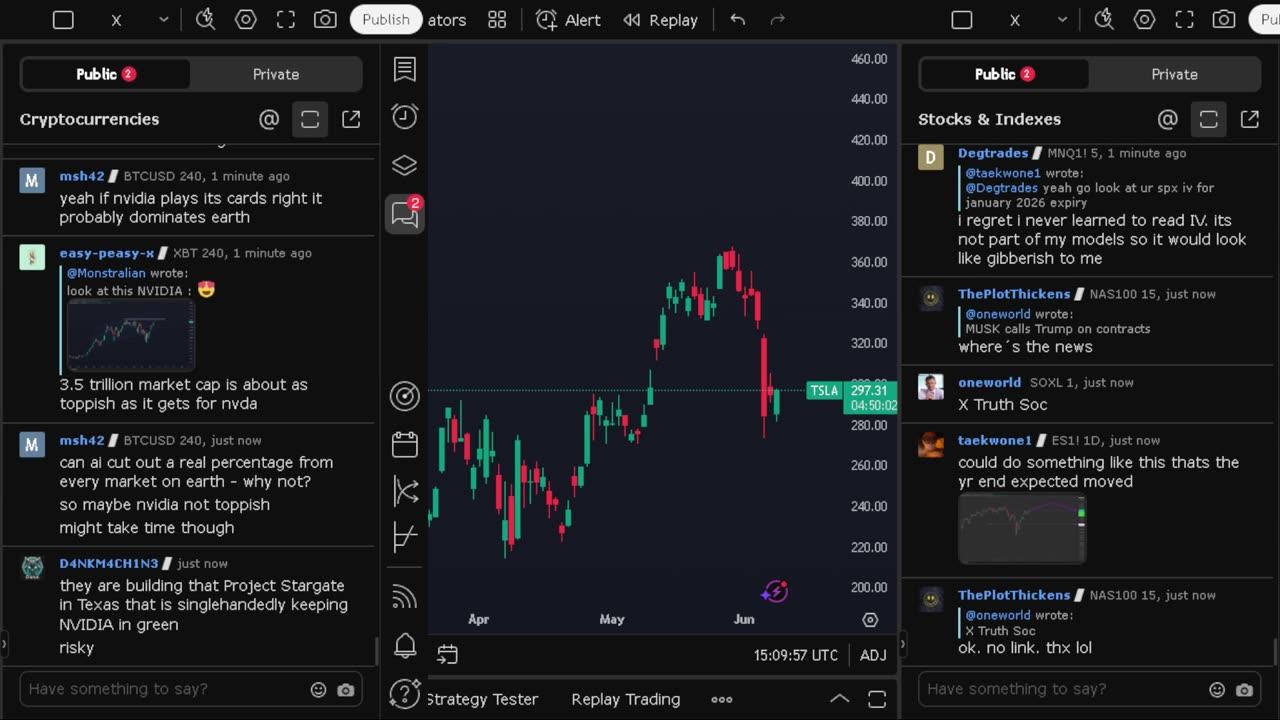Open NVIDIA chart thumbnail in easy-peasy-x message
The height and width of the screenshot is (720, 1280).
130,336
